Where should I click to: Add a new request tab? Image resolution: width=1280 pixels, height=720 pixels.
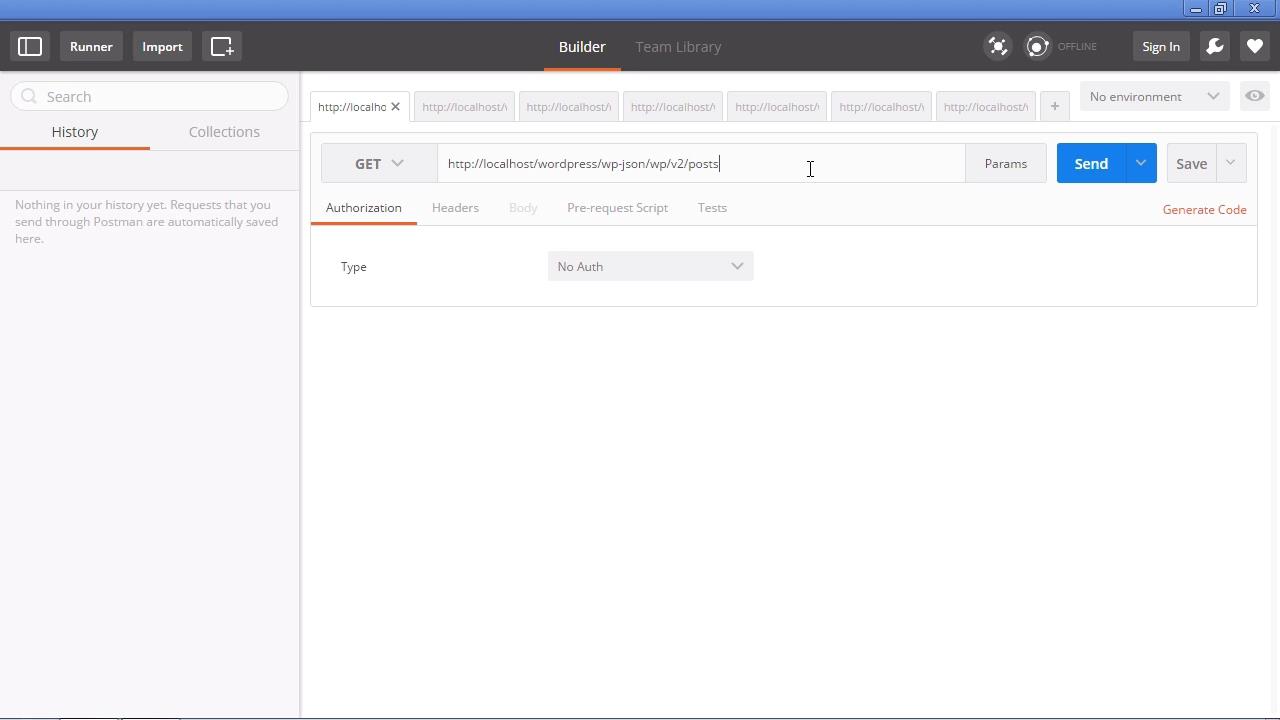point(1054,107)
